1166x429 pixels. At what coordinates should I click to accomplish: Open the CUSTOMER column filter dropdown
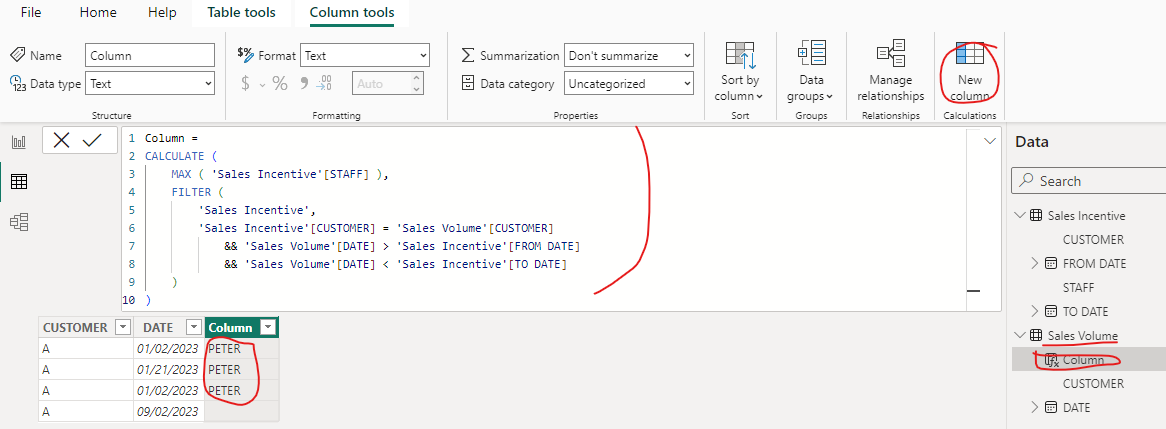point(123,328)
